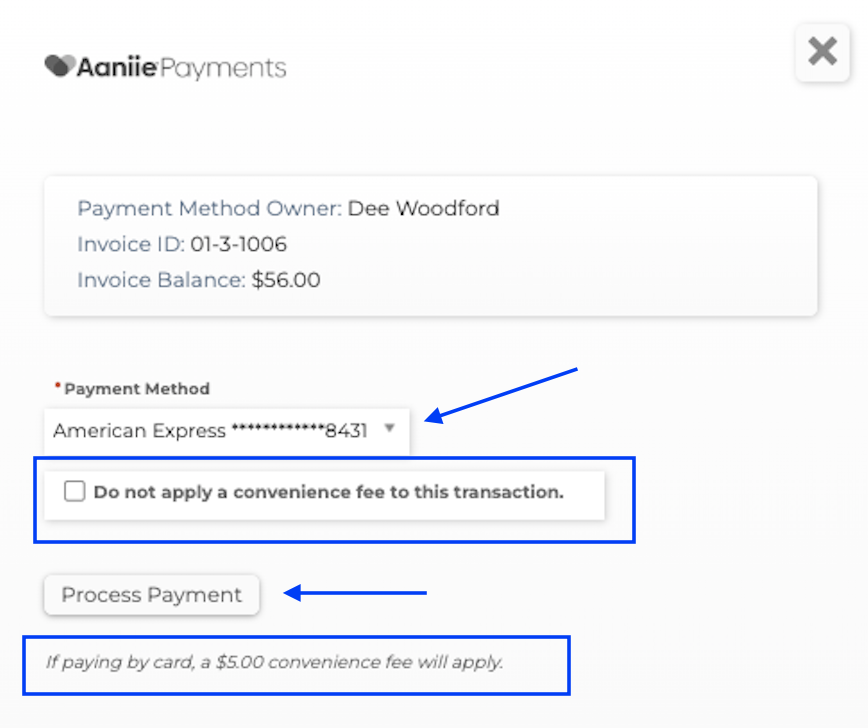Click the red required asterisk
Screen dimensions: 868x728
click(58, 387)
